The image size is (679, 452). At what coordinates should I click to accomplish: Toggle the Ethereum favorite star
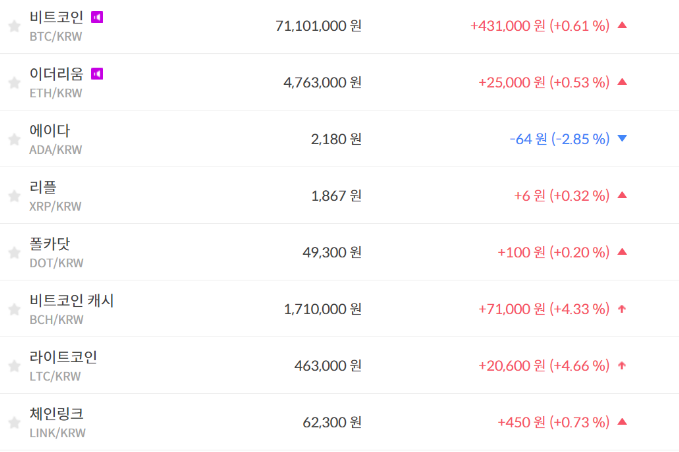14,83
